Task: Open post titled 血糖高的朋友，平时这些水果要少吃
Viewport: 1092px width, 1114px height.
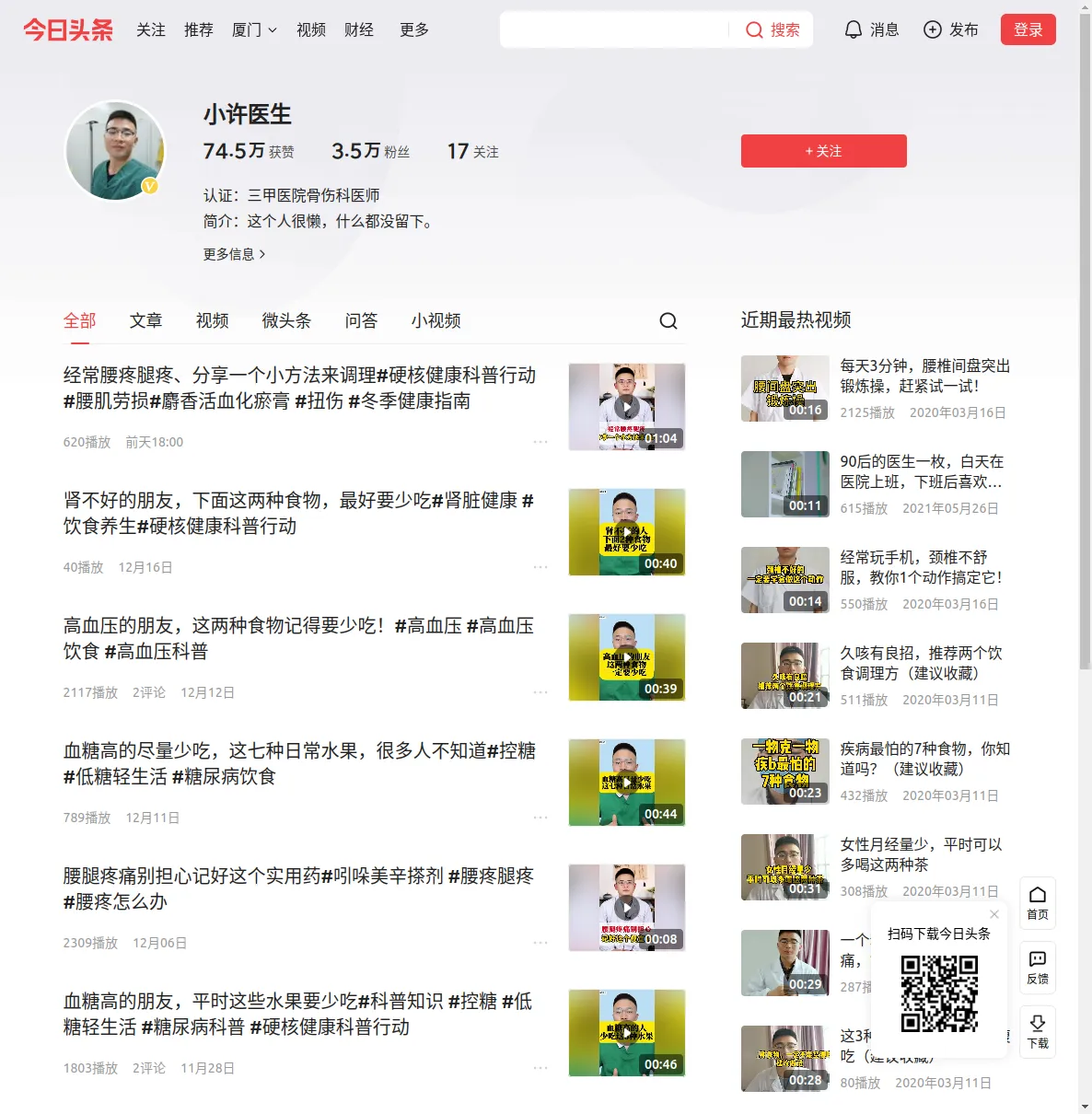Action: click(x=297, y=1014)
